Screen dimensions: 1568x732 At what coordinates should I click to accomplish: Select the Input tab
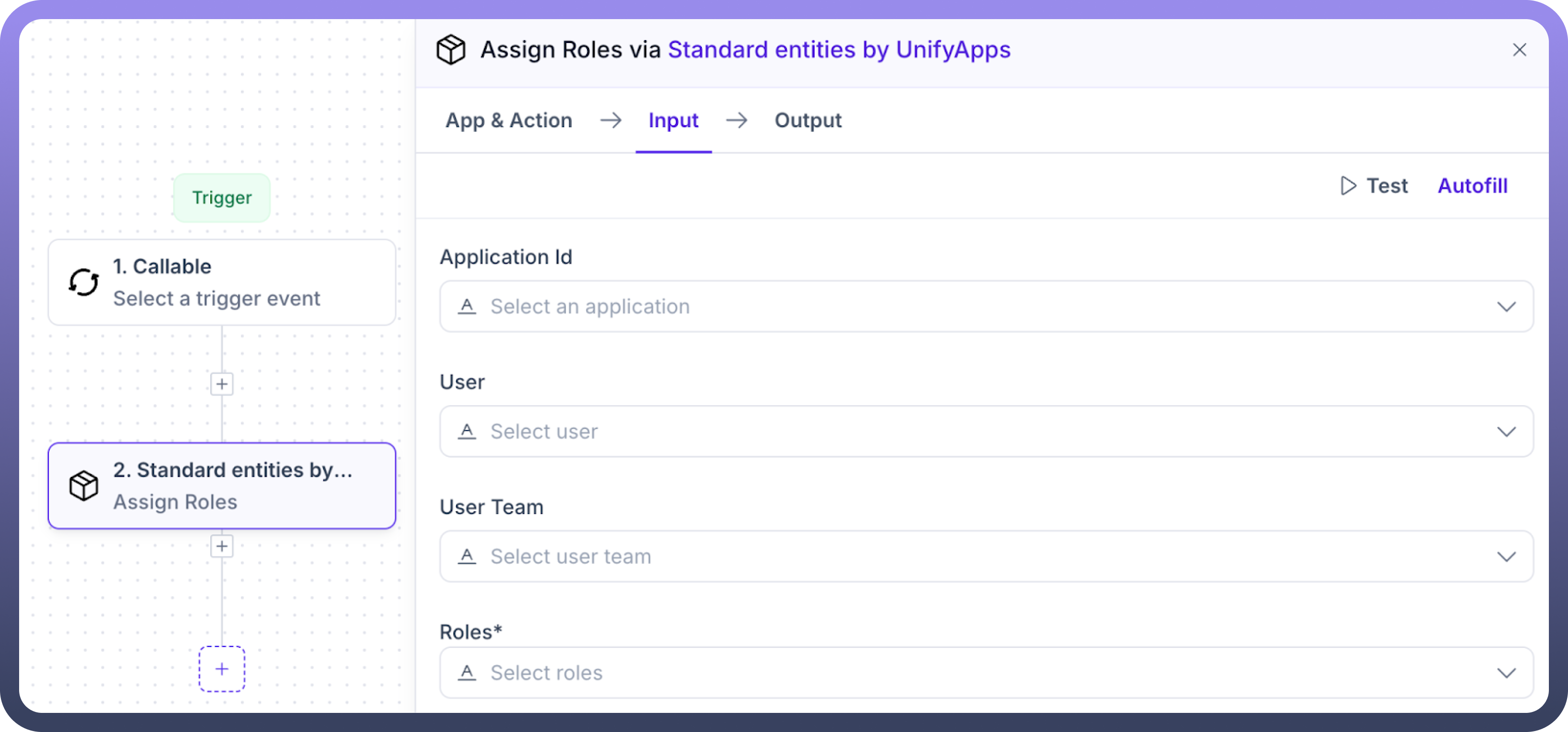673,120
